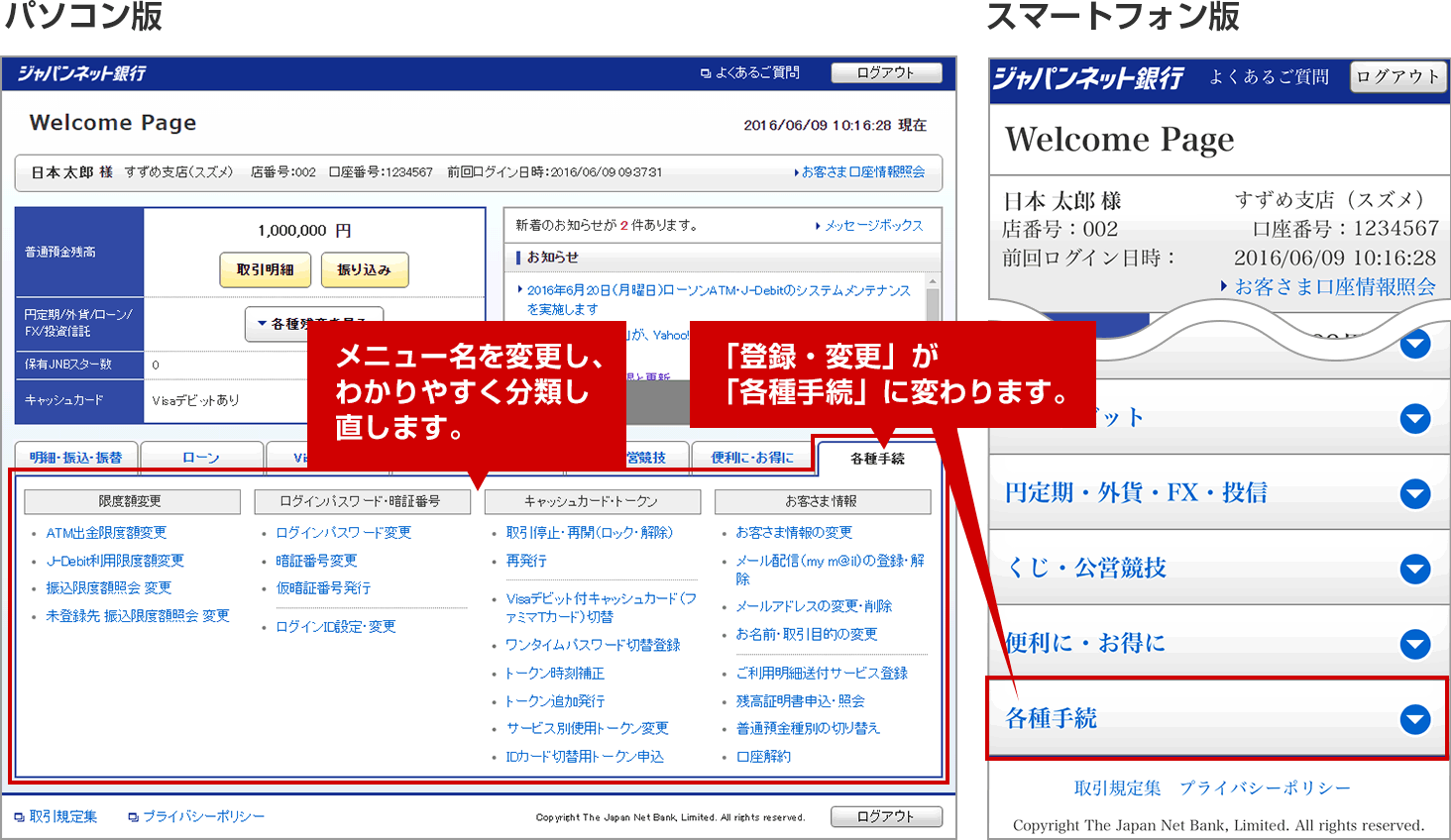This screenshot has width=1451, height=840.
Task: Expand the 便利に・お得に section on smartphone
Action: tap(1414, 644)
